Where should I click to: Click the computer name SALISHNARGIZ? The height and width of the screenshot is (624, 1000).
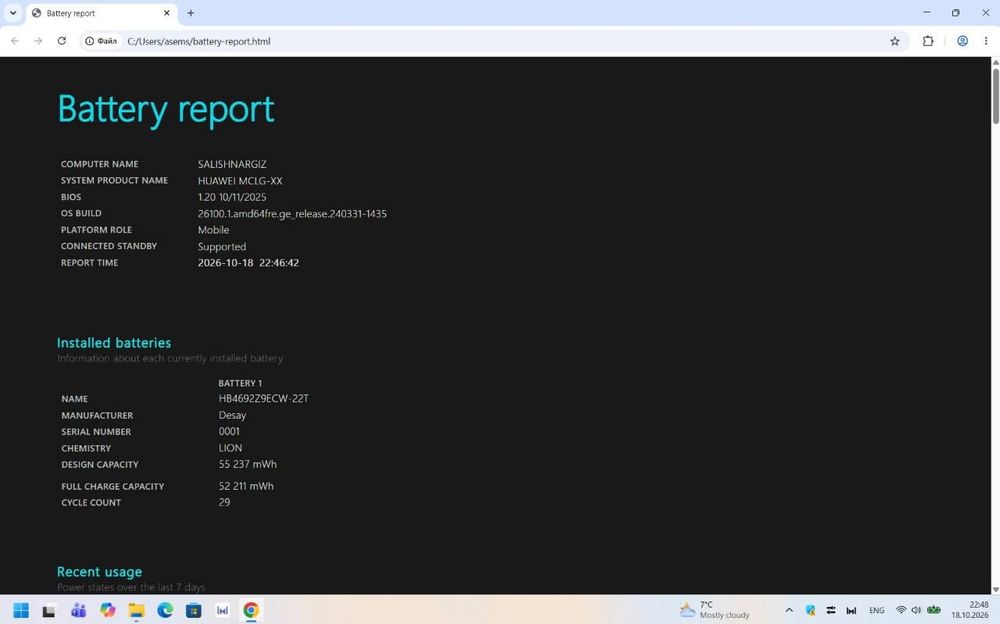tap(232, 164)
